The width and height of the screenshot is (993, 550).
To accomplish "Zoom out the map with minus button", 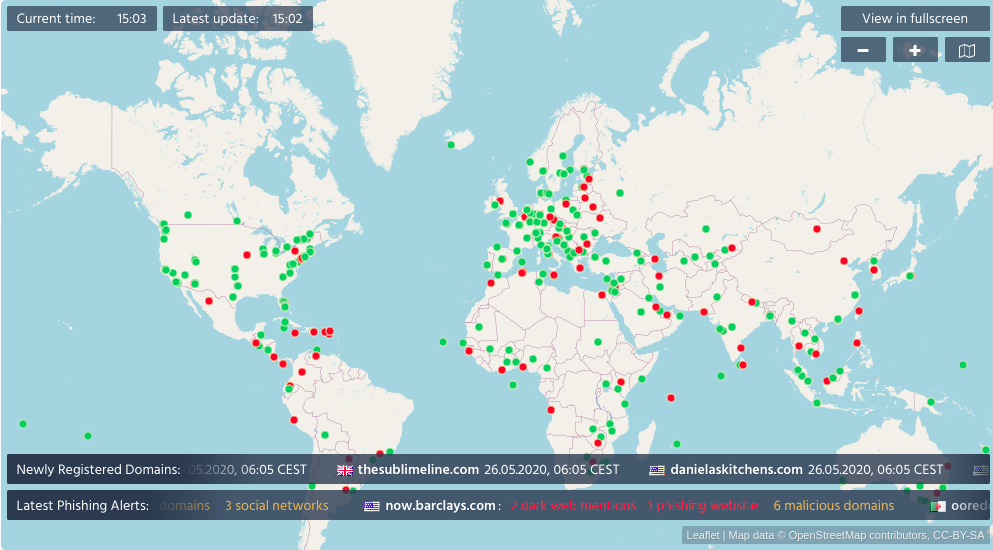I will [x=863, y=50].
